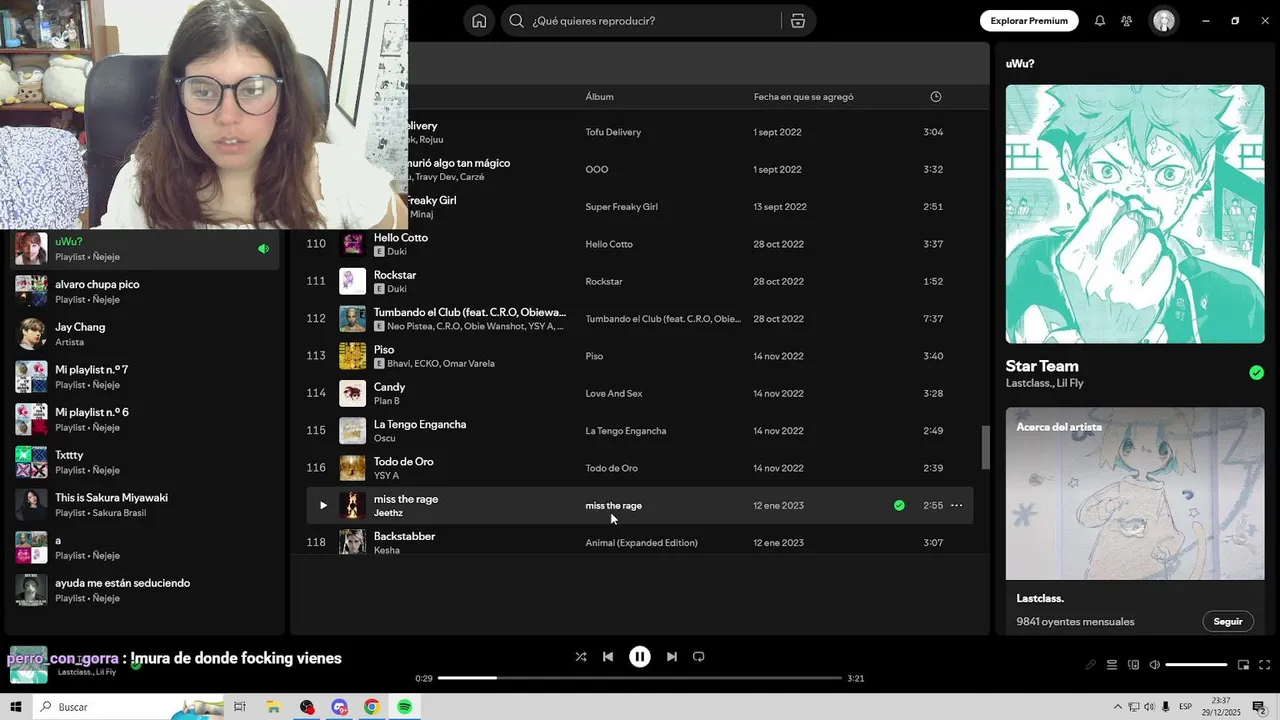Screen dimensions: 1280x720
Task: Adjust the Spotify volume slider
Action: pyautogui.click(x=1196, y=665)
